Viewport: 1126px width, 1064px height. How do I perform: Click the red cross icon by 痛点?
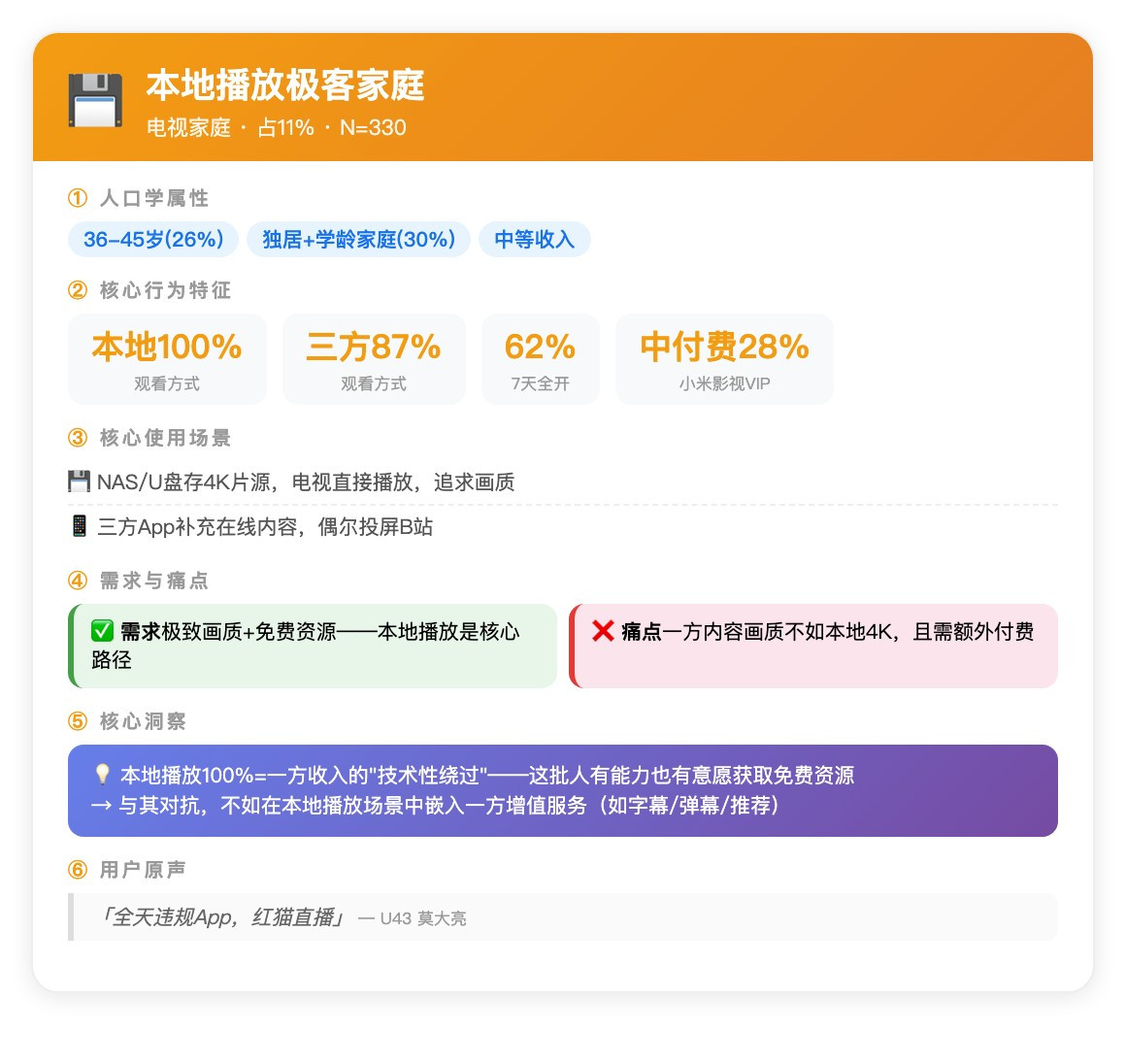pos(603,632)
